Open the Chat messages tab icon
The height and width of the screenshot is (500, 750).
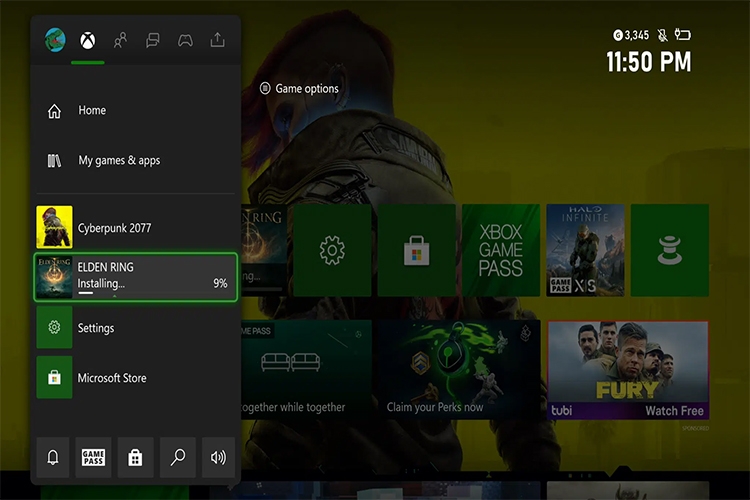(x=153, y=40)
